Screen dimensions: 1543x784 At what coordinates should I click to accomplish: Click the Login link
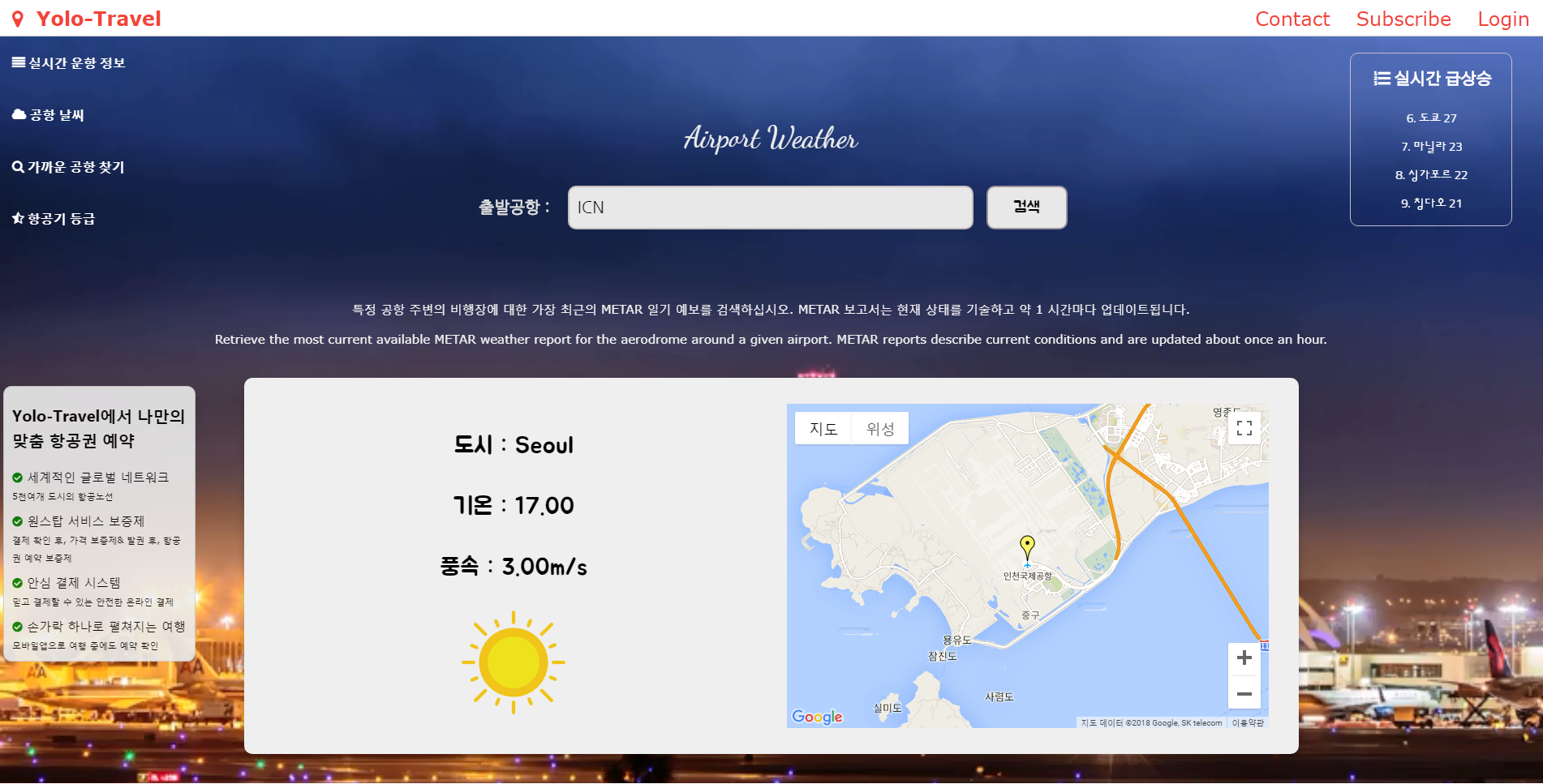pos(1503,19)
